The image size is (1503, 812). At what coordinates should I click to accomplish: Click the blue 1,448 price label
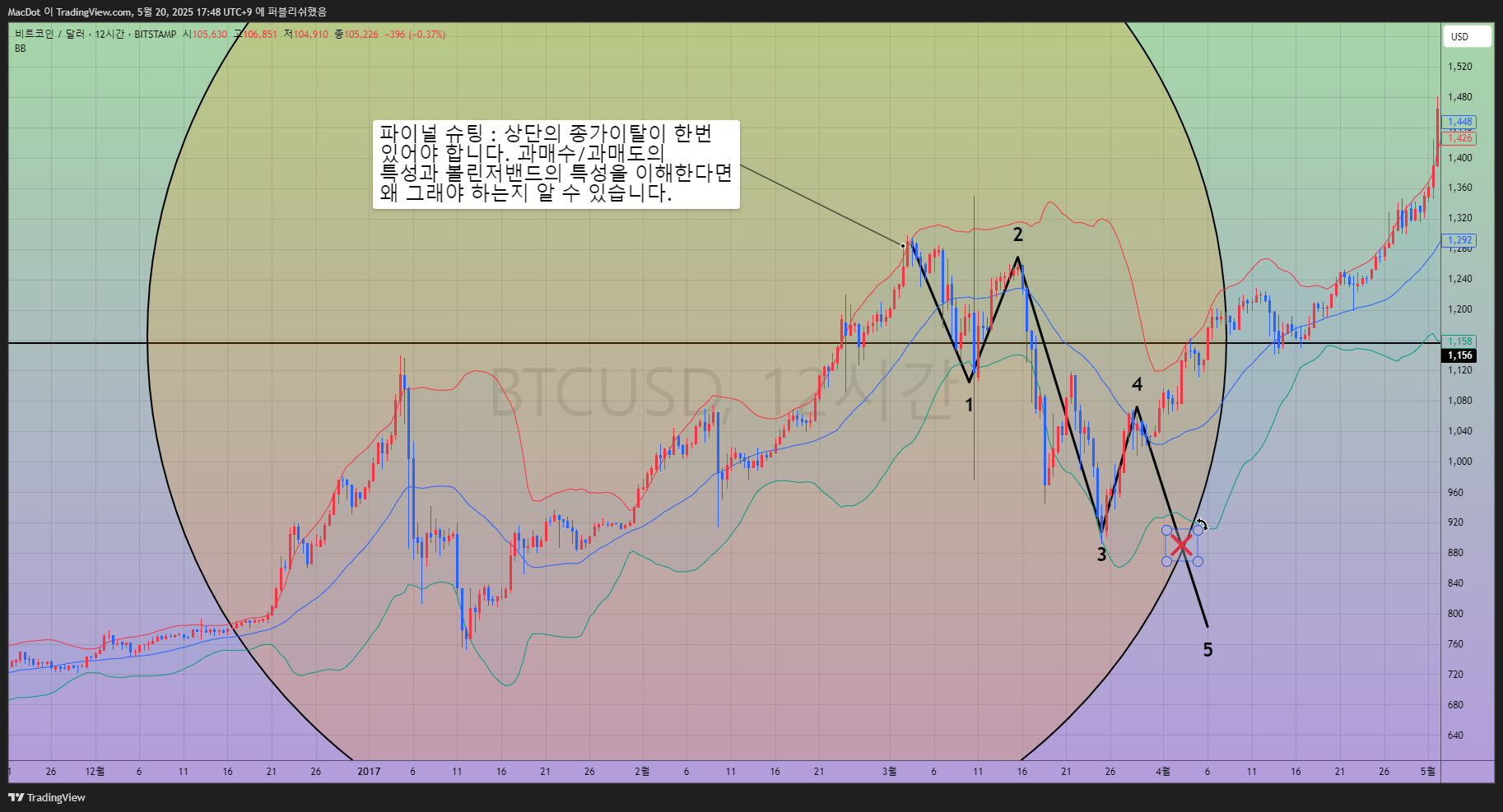pyautogui.click(x=1459, y=122)
